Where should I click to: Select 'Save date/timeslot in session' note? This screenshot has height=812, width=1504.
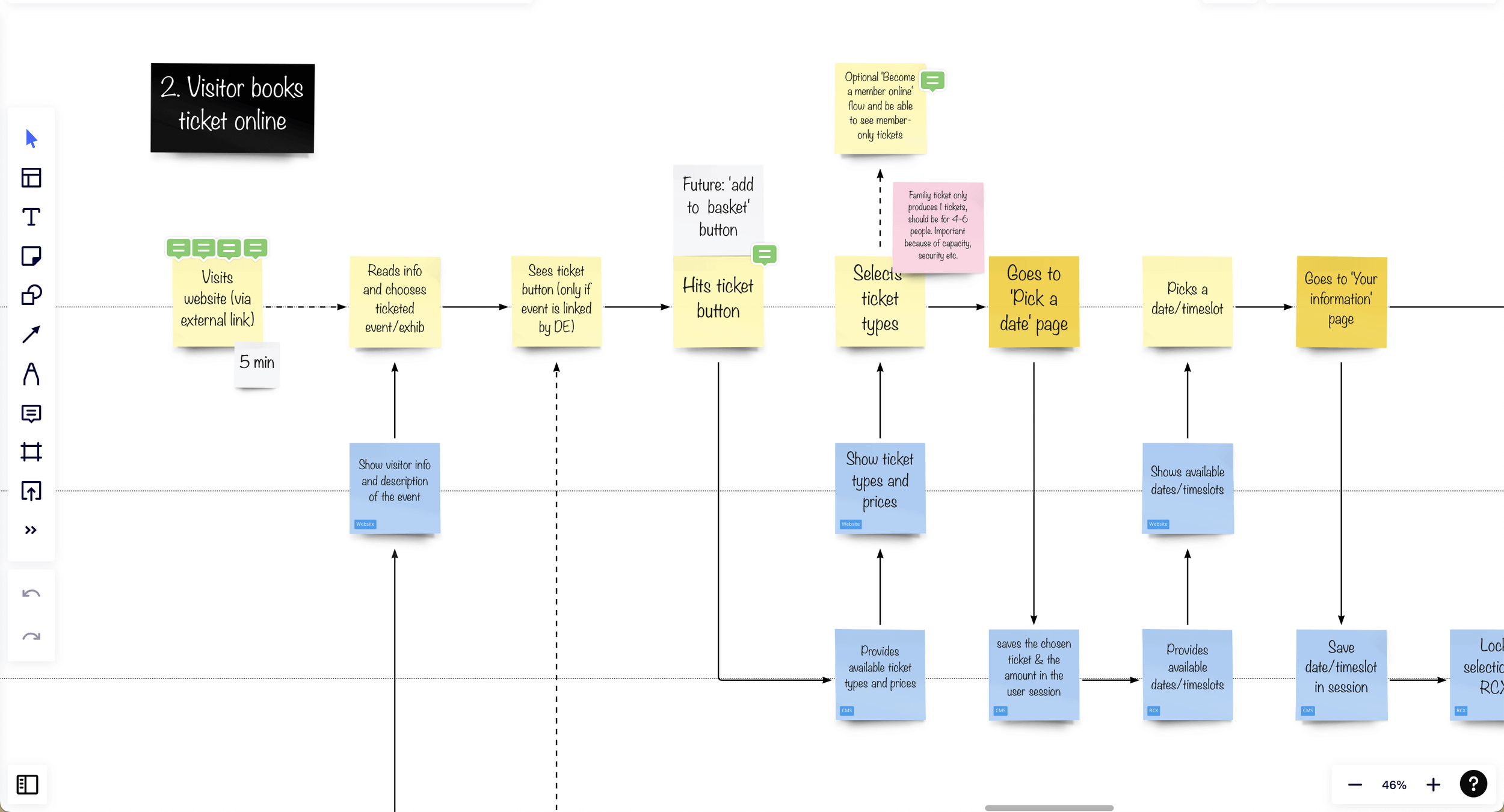(x=1342, y=674)
